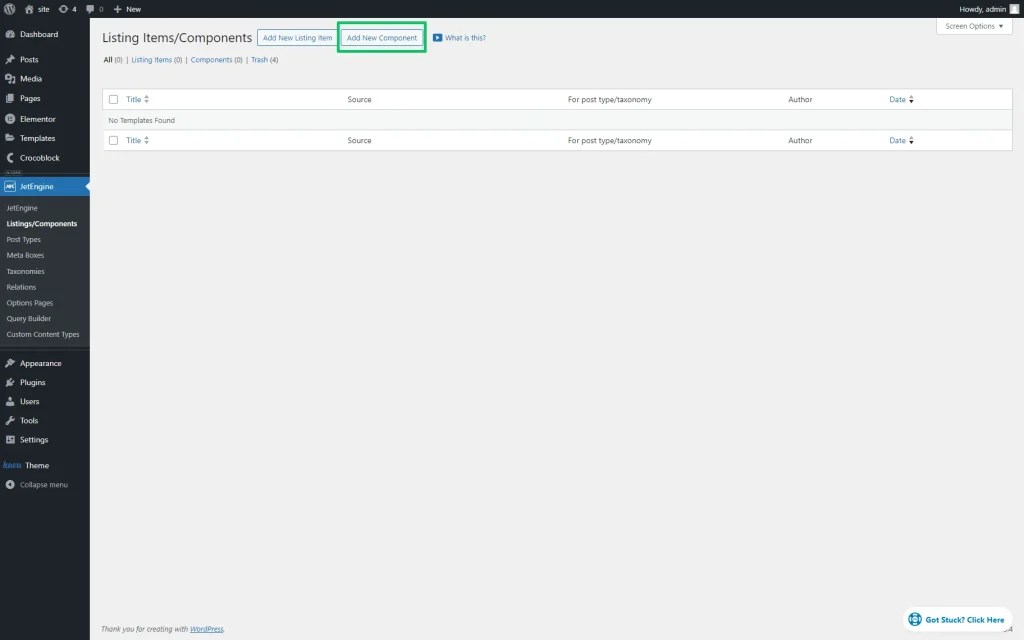Image resolution: width=1024 pixels, height=640 pixels.
Task: Click the updates icon showing 4
Action: click(x=63, y=9)
